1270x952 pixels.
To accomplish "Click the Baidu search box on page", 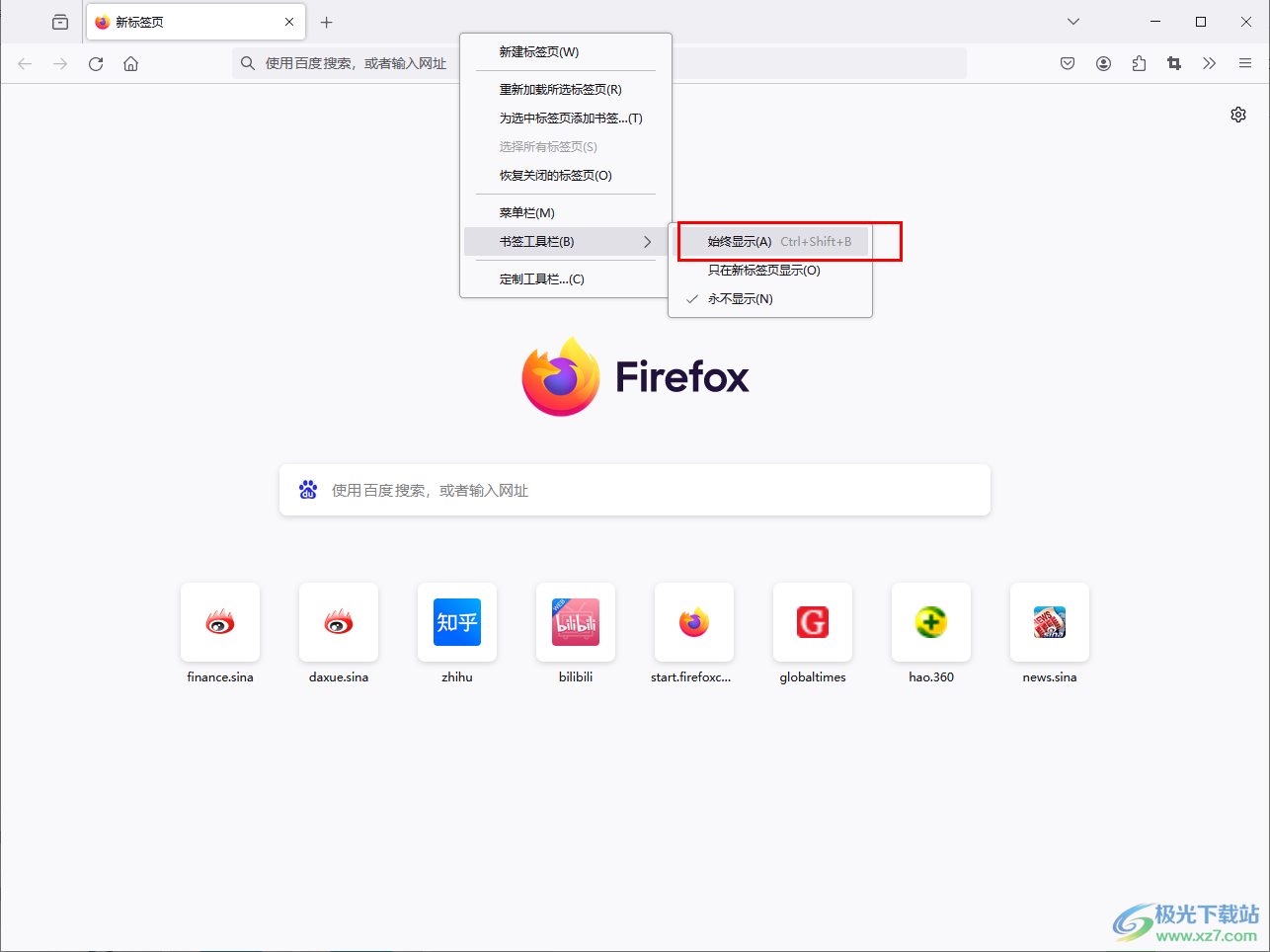I will [x=635, y=490].
